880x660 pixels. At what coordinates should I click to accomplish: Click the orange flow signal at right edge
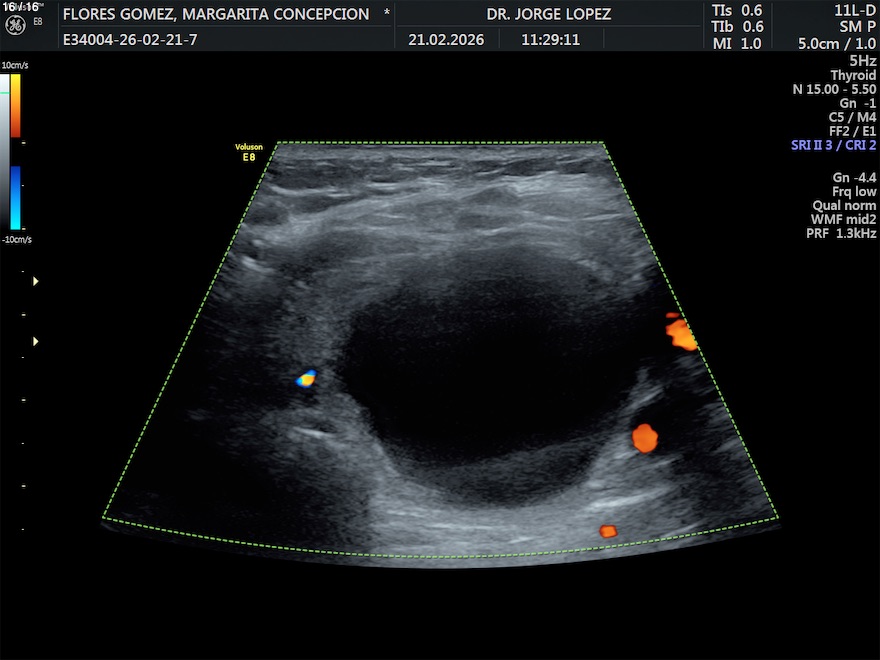tap(682, 333)
